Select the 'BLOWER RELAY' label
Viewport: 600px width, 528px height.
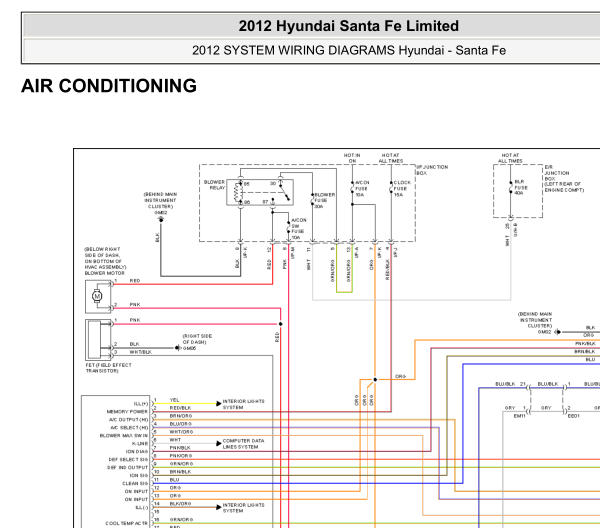point(214,184)
